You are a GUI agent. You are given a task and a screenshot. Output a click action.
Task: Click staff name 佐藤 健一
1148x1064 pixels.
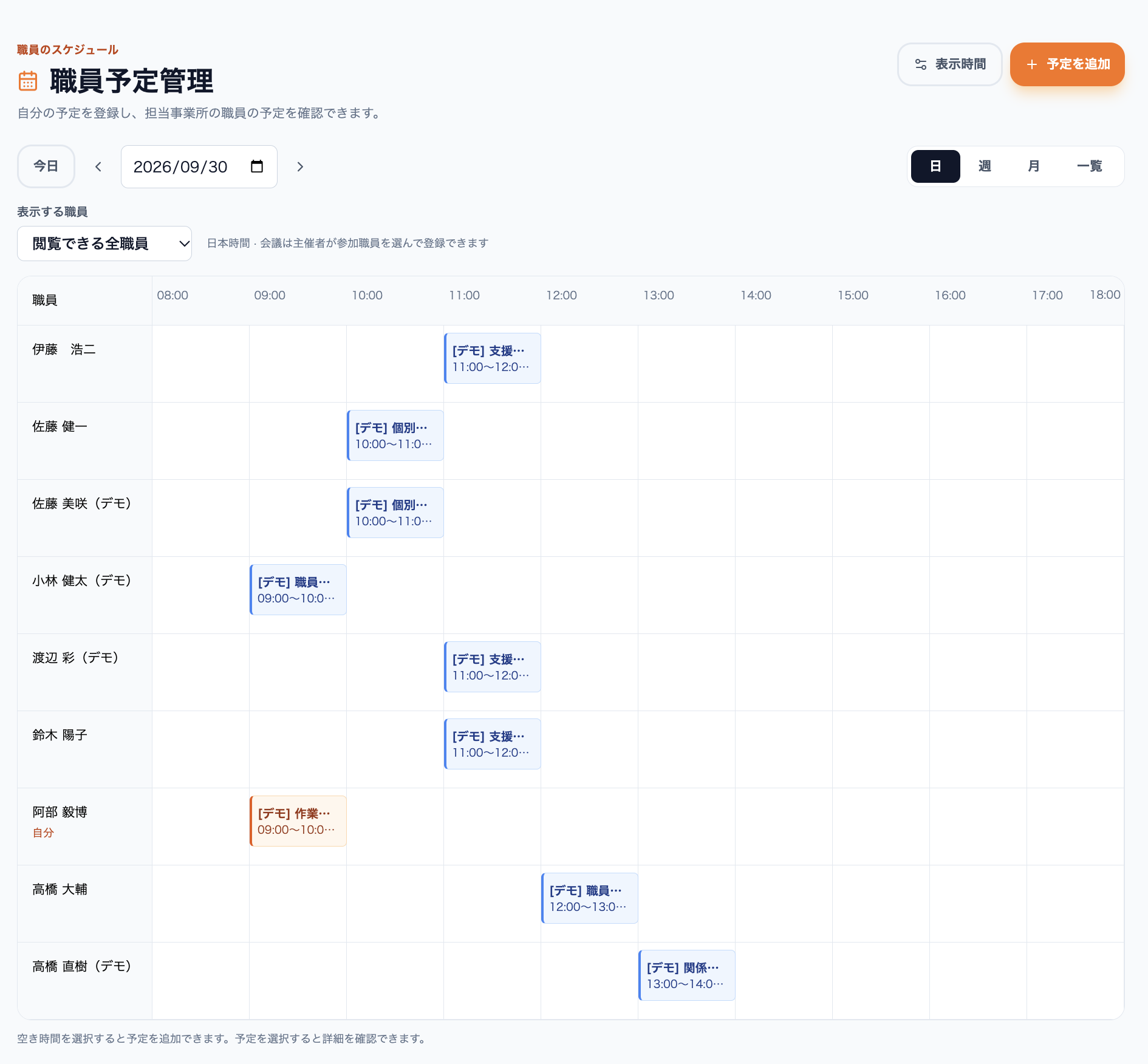tap(60, 426)
